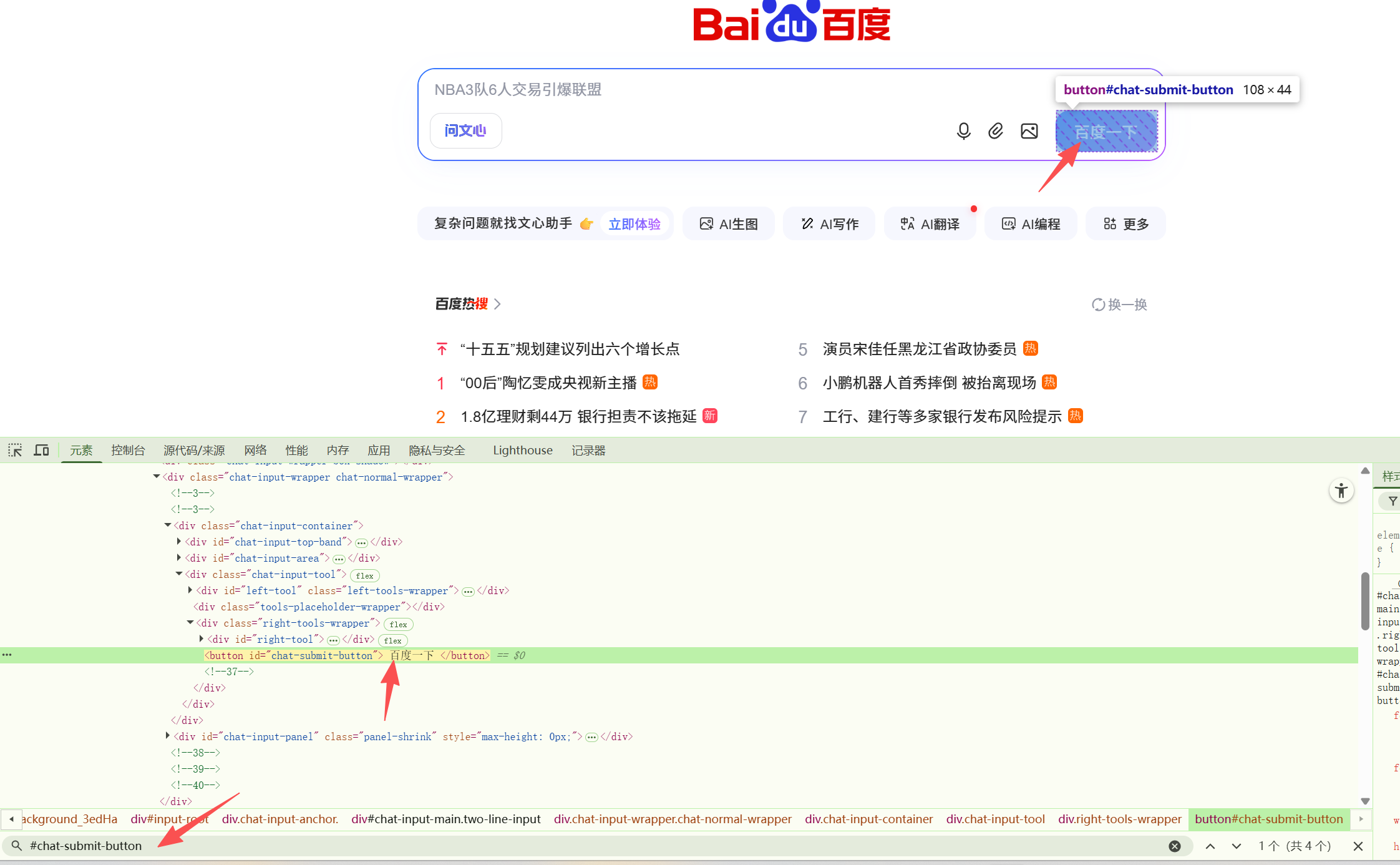Activate the DevTools inspect element picker icon
Image resolution: width=1400 pixels, height=865 pixels.
pos(15,450)
